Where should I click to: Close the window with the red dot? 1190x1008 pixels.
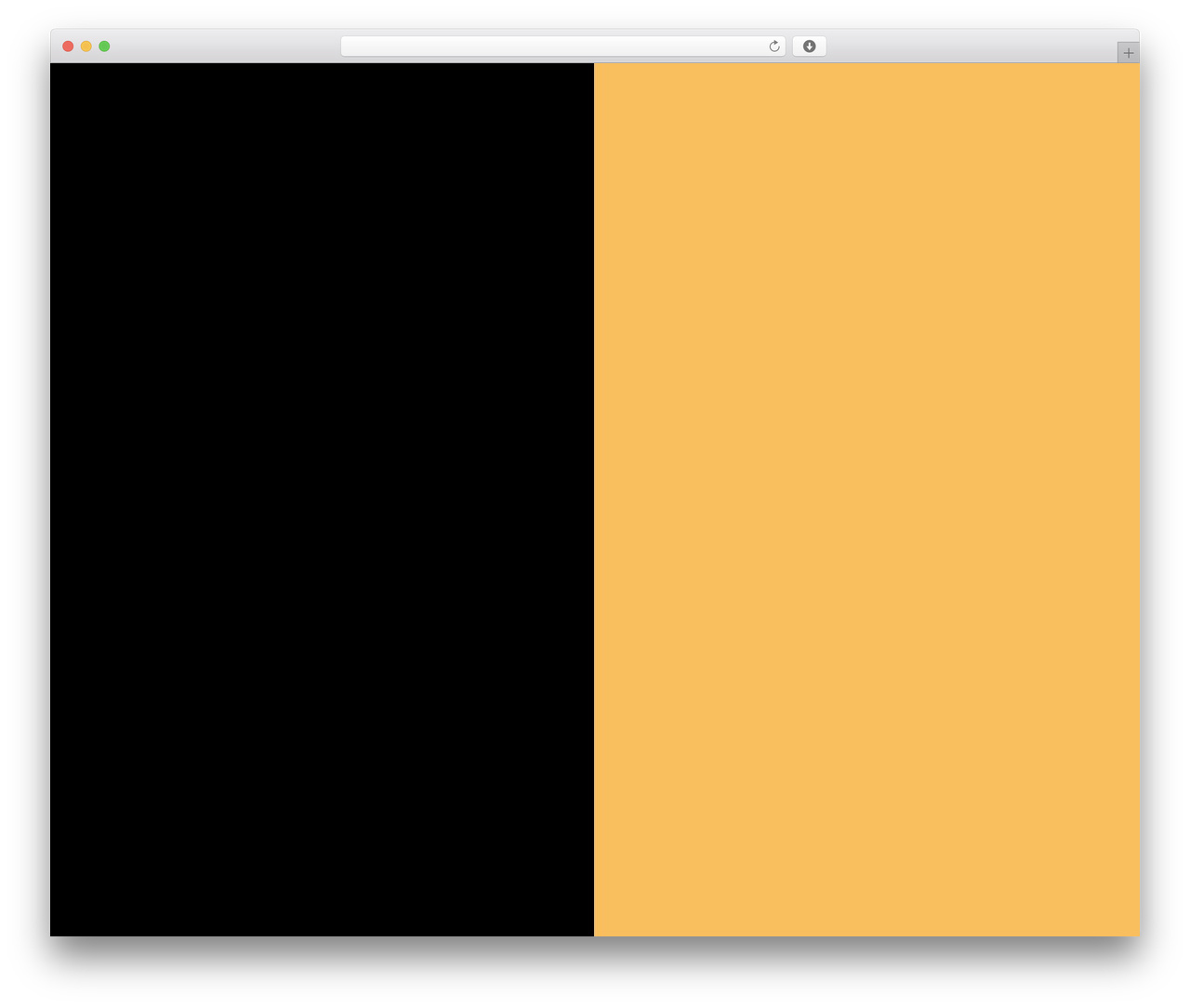(68, 46)
